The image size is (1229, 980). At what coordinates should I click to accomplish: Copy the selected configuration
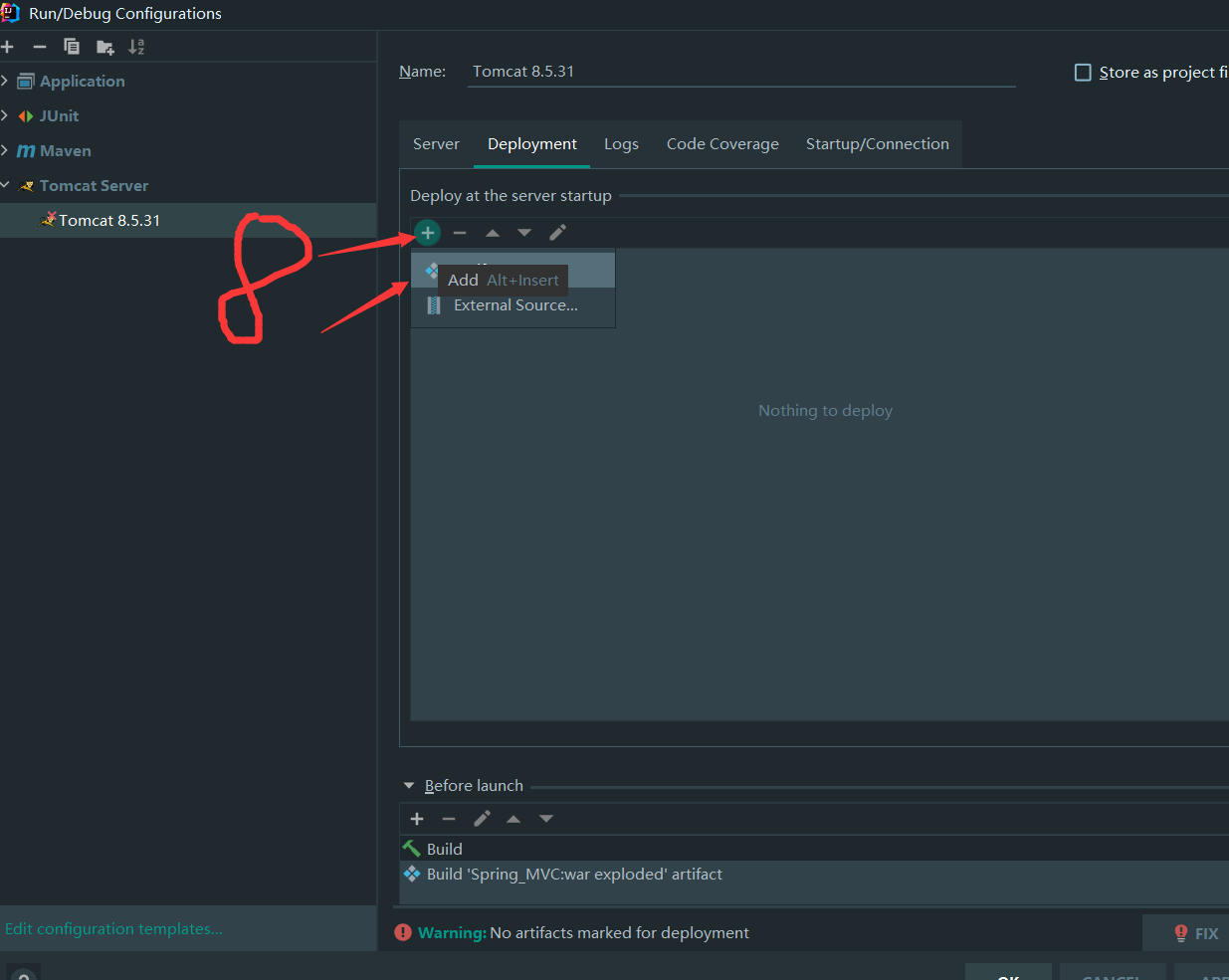point(71,46)
